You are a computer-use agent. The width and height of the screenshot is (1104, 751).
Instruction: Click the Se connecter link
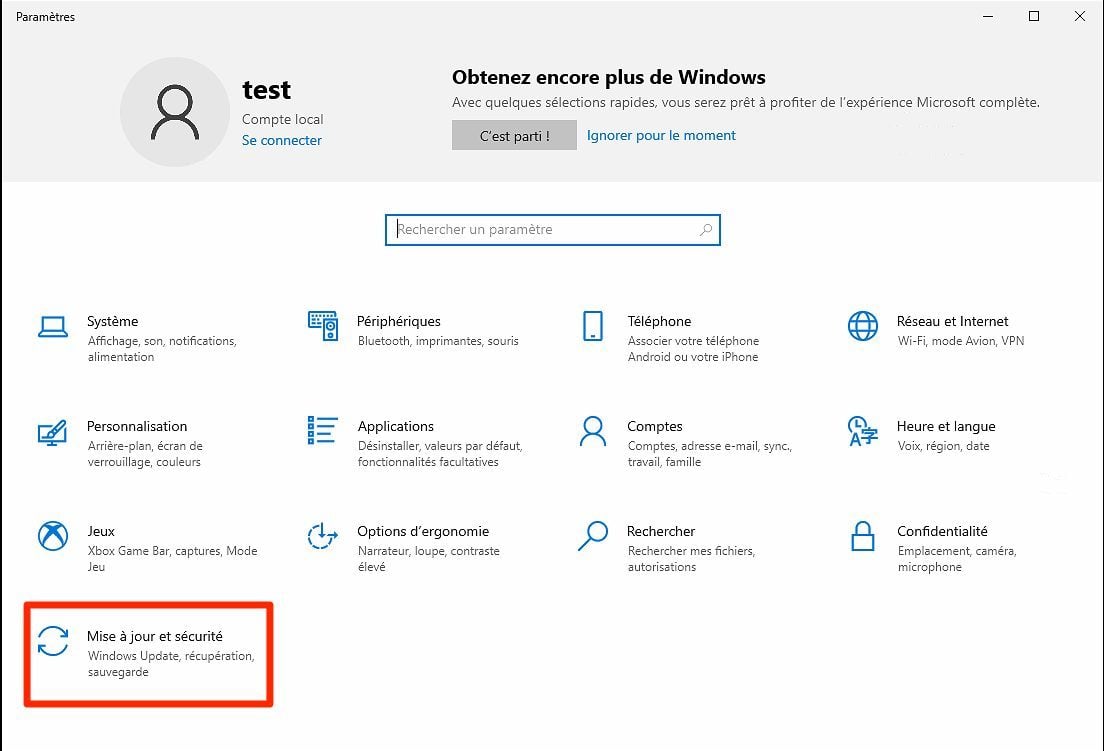point(282,140)
